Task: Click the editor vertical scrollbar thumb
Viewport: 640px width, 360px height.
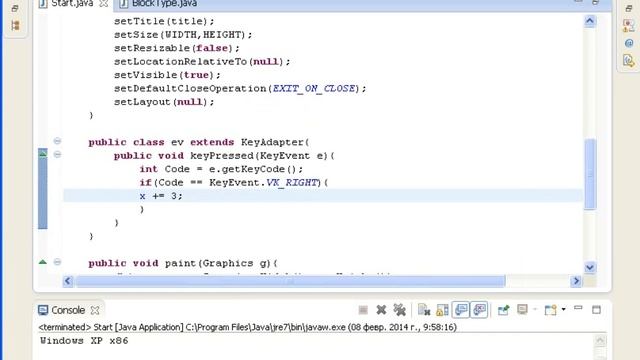Action: pos(590,174)
